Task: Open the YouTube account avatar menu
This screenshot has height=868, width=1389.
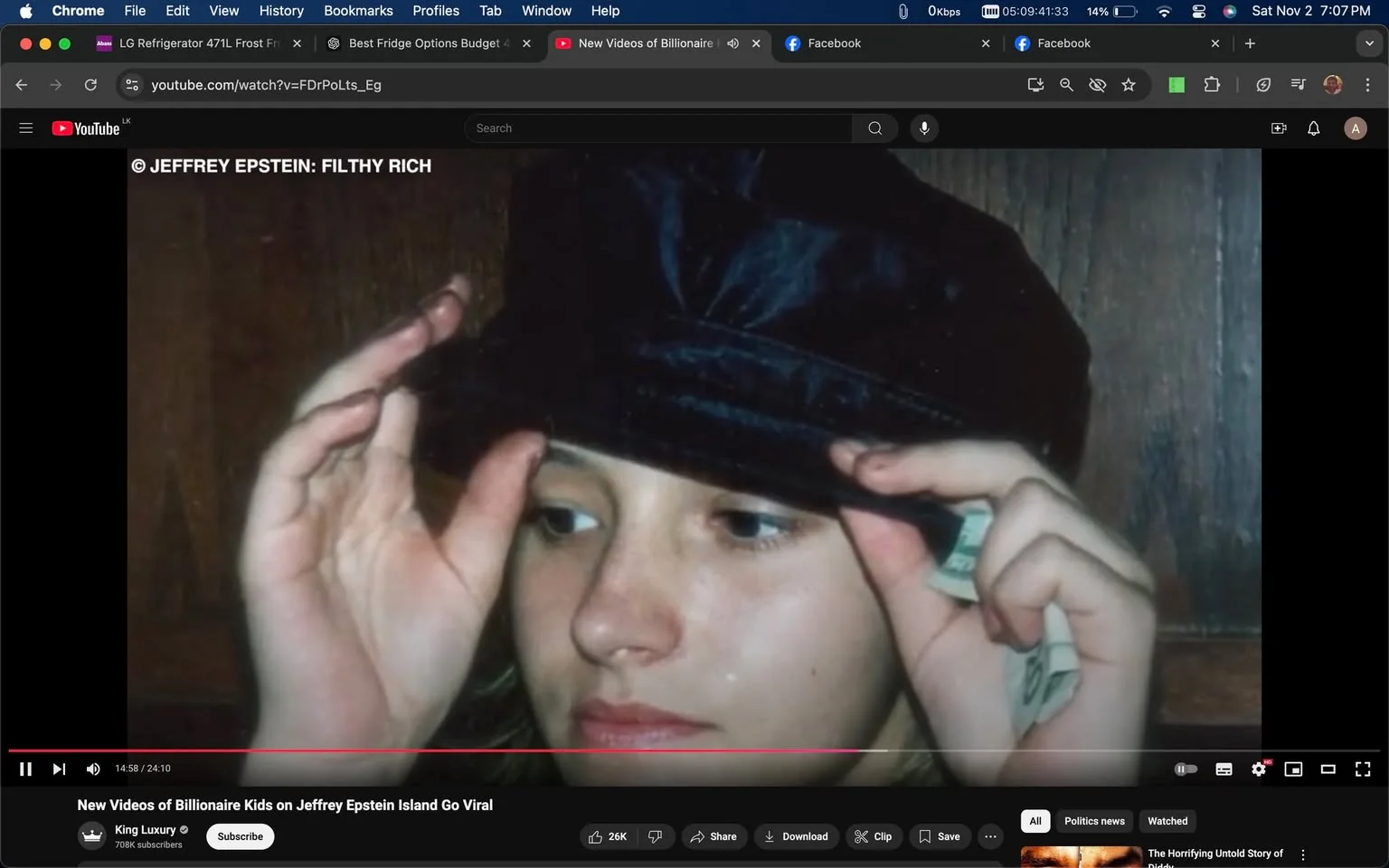Action: (x=1355, y=128)
